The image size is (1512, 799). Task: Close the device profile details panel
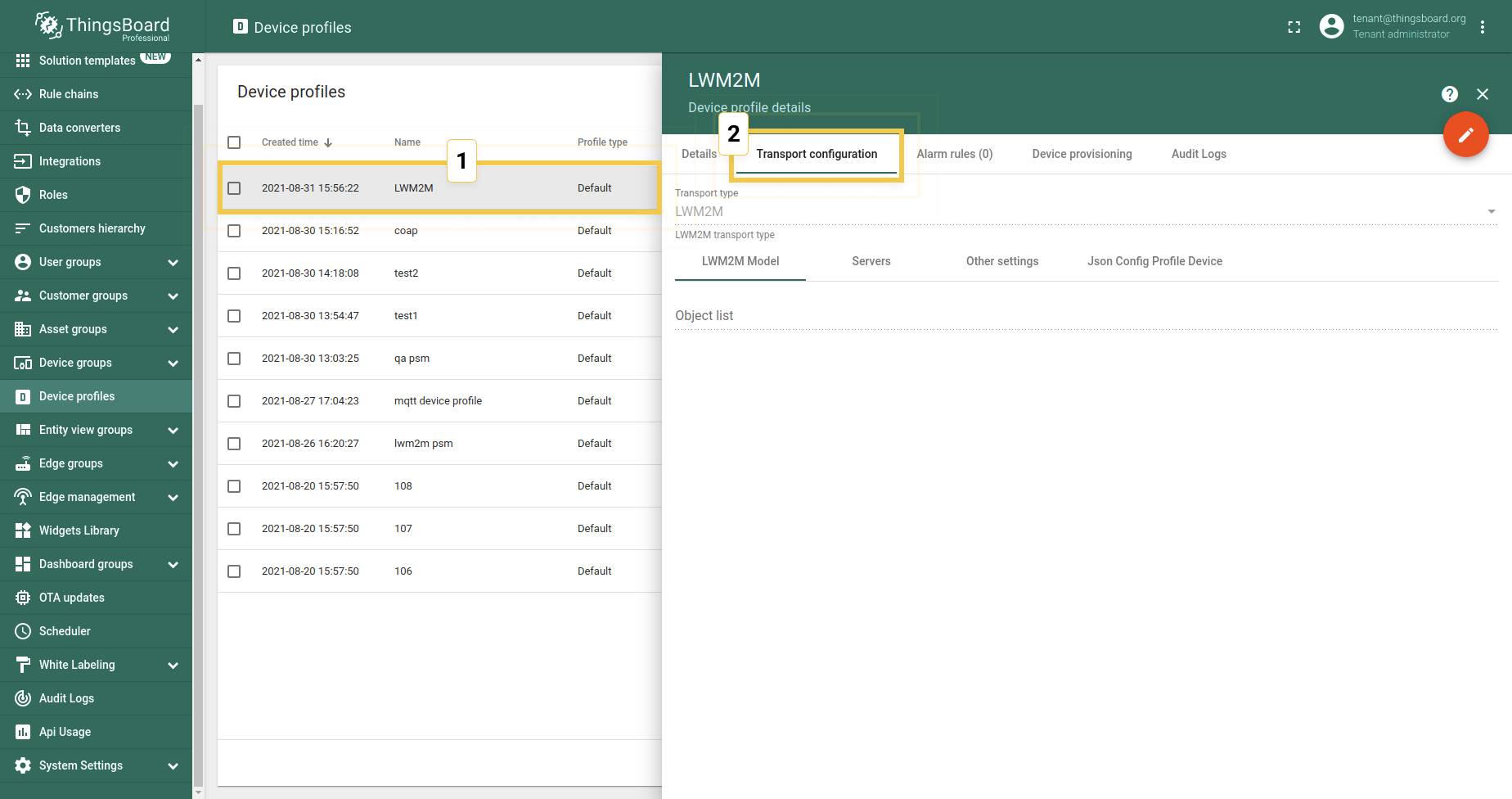coord(1483,94)
